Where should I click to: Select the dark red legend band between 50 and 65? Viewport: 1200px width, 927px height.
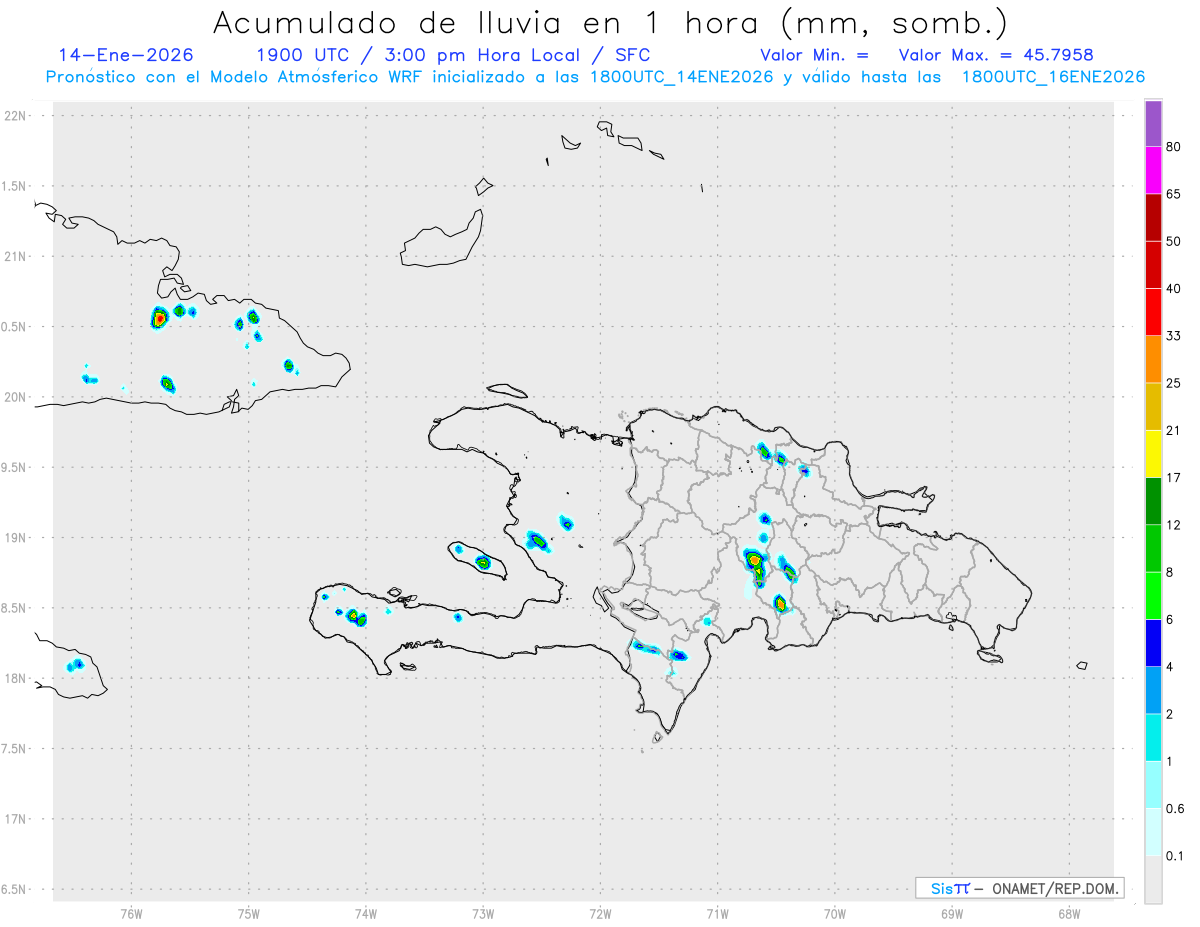1153,218
